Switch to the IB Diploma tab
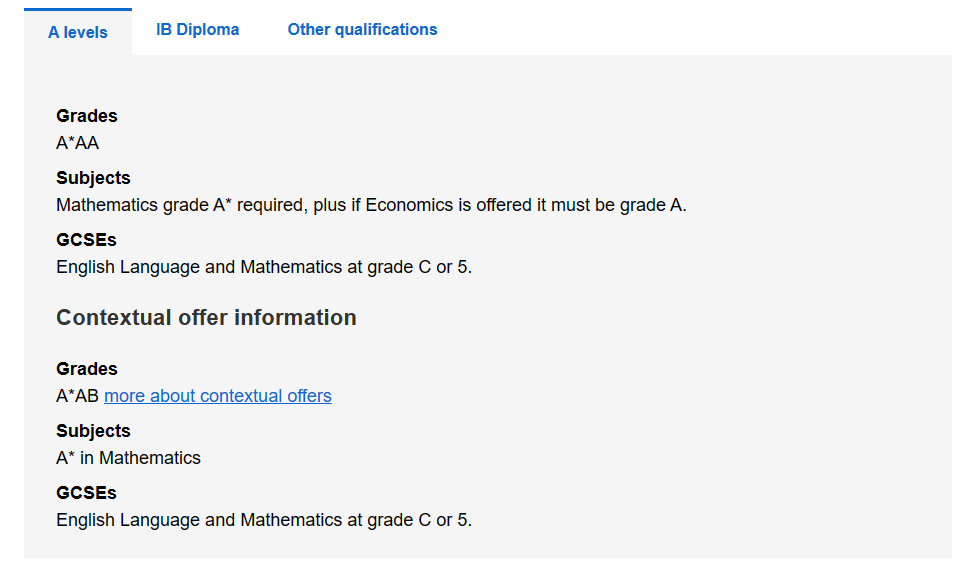This screenshot has height=568, width=974. [x=198, y=30]
